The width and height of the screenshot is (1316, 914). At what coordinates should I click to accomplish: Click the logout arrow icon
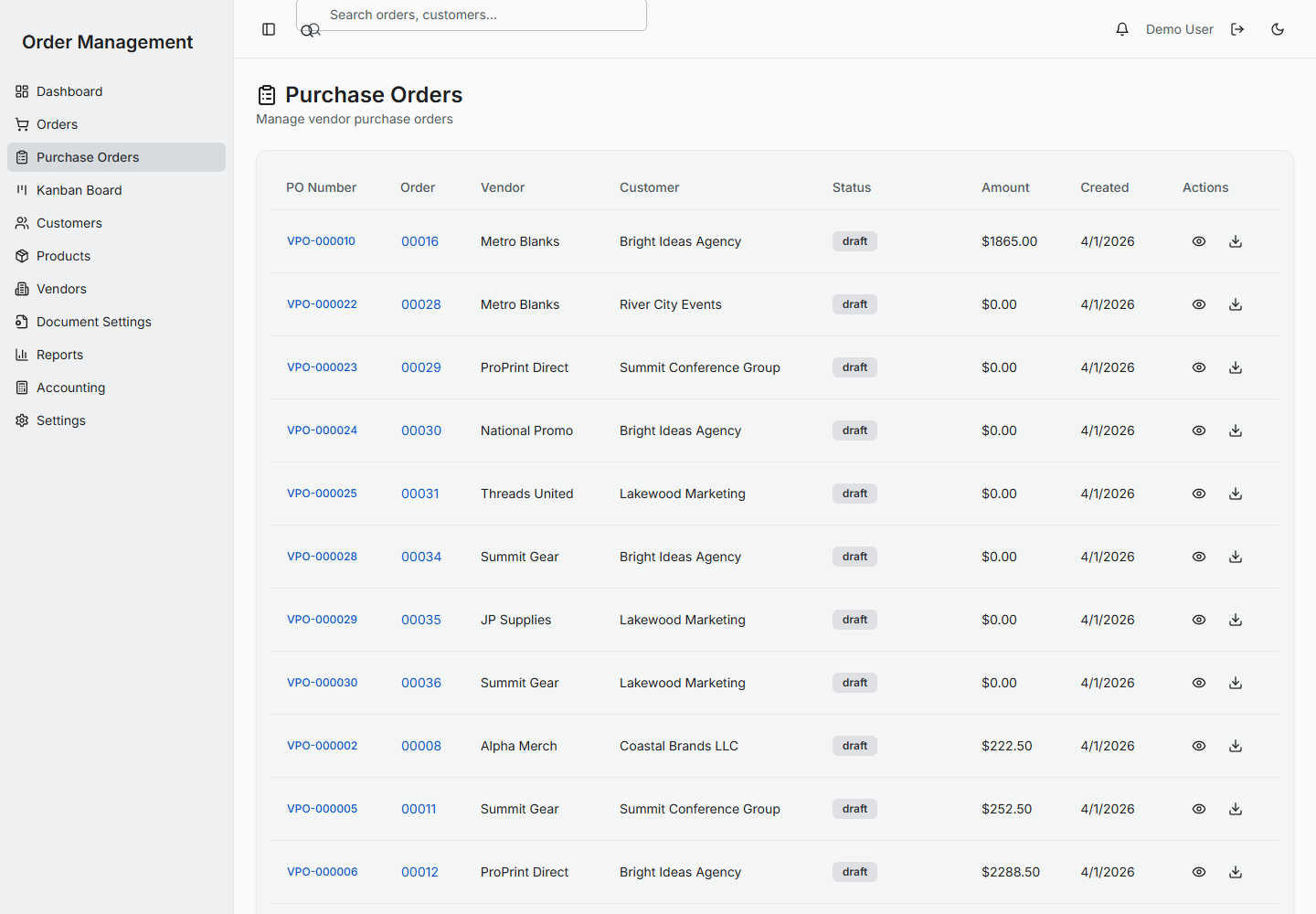pos(1237,29)
